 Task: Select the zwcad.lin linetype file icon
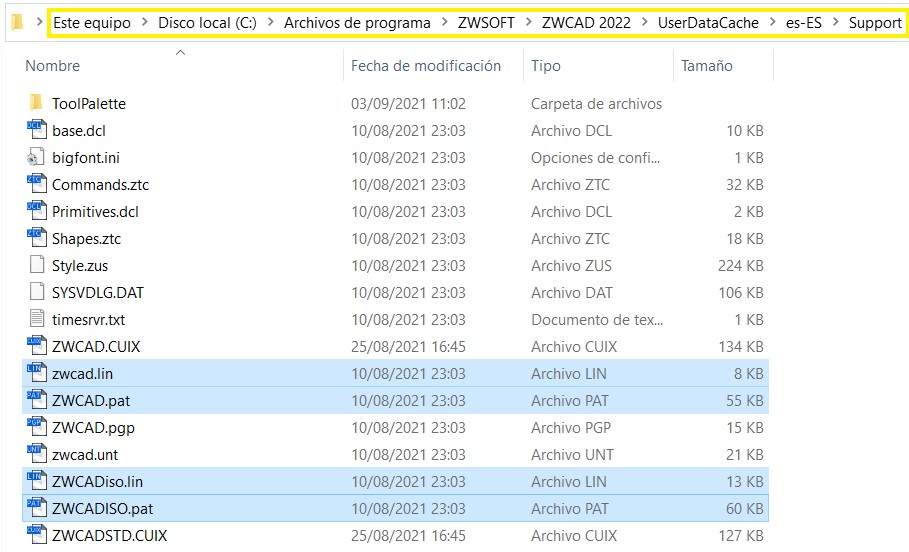click(x=37, y=373)
